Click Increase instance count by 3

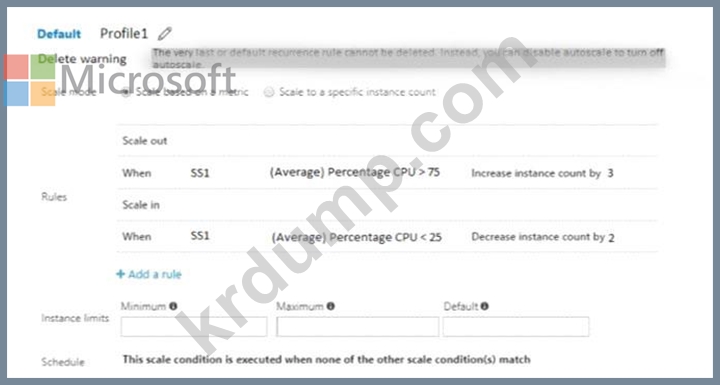tap(542, 173)
